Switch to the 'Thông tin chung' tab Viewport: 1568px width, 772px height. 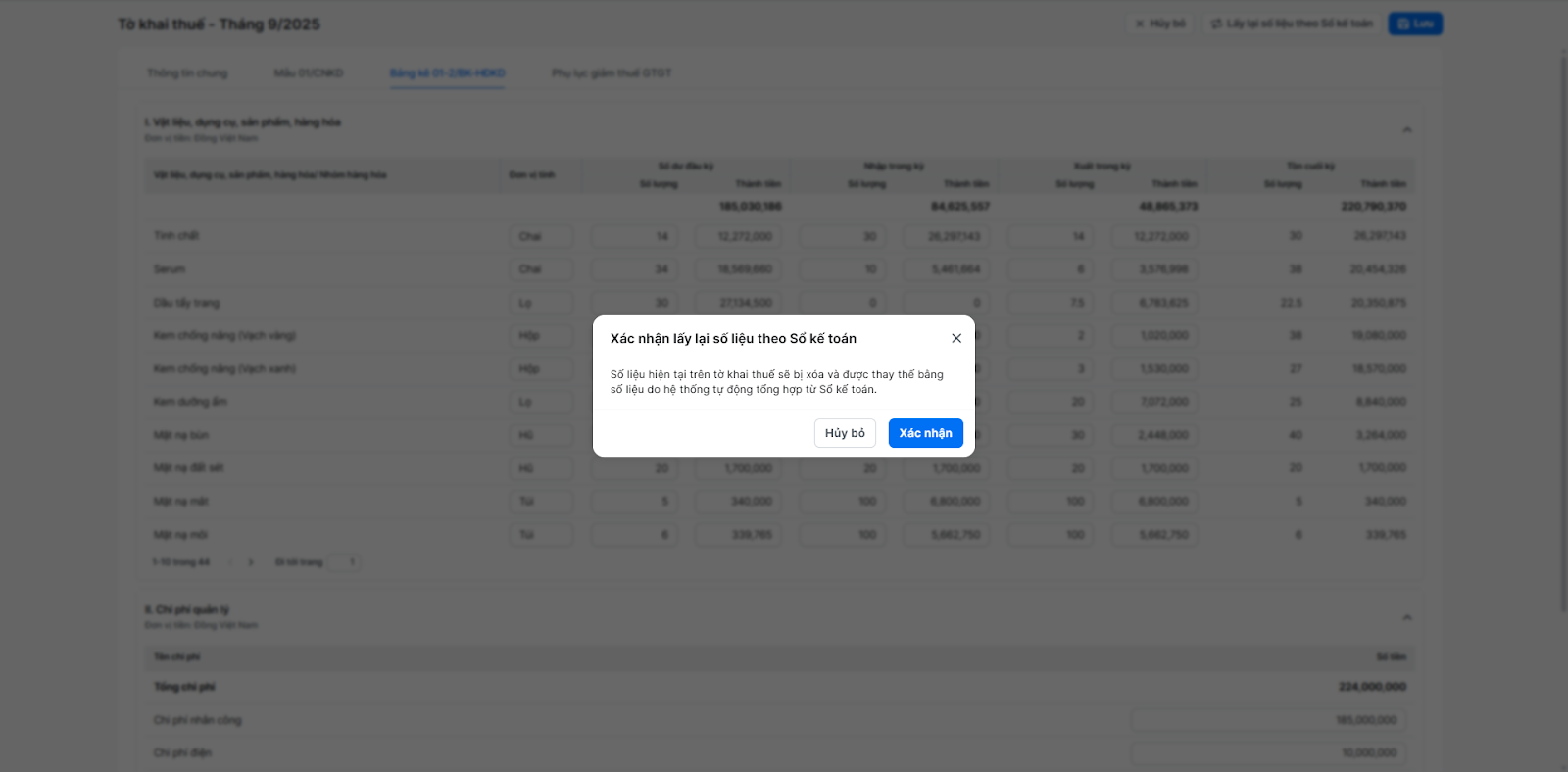(187, 73)
